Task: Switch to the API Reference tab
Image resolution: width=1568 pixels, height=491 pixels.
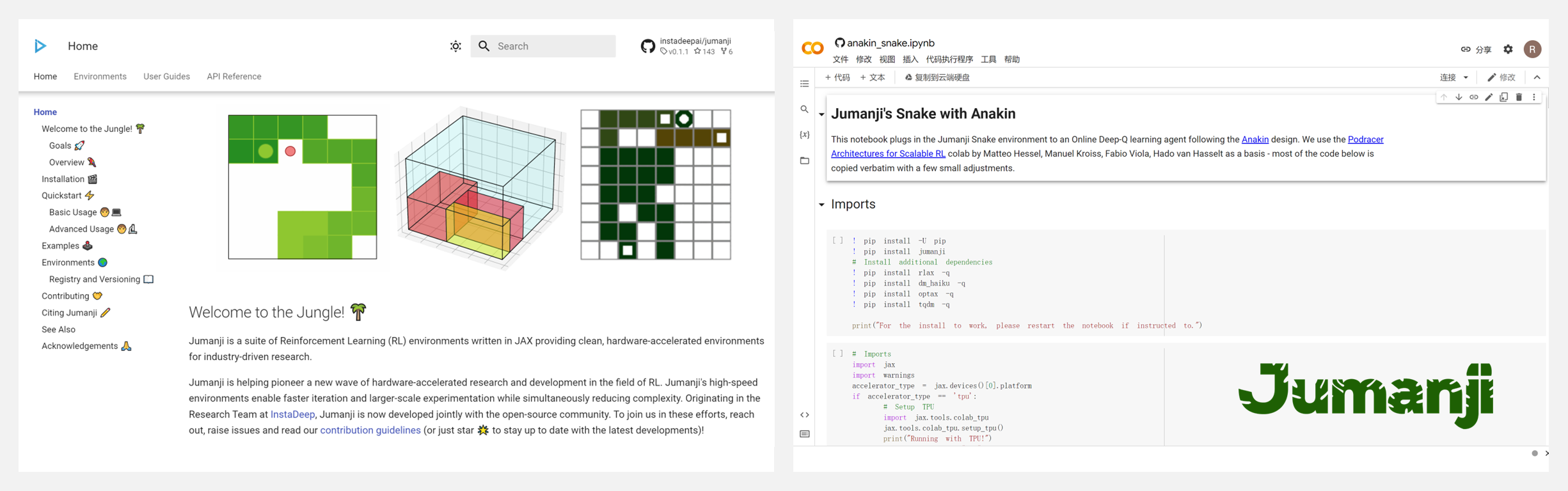Action: pyautogui.click(x=234, y=76)
